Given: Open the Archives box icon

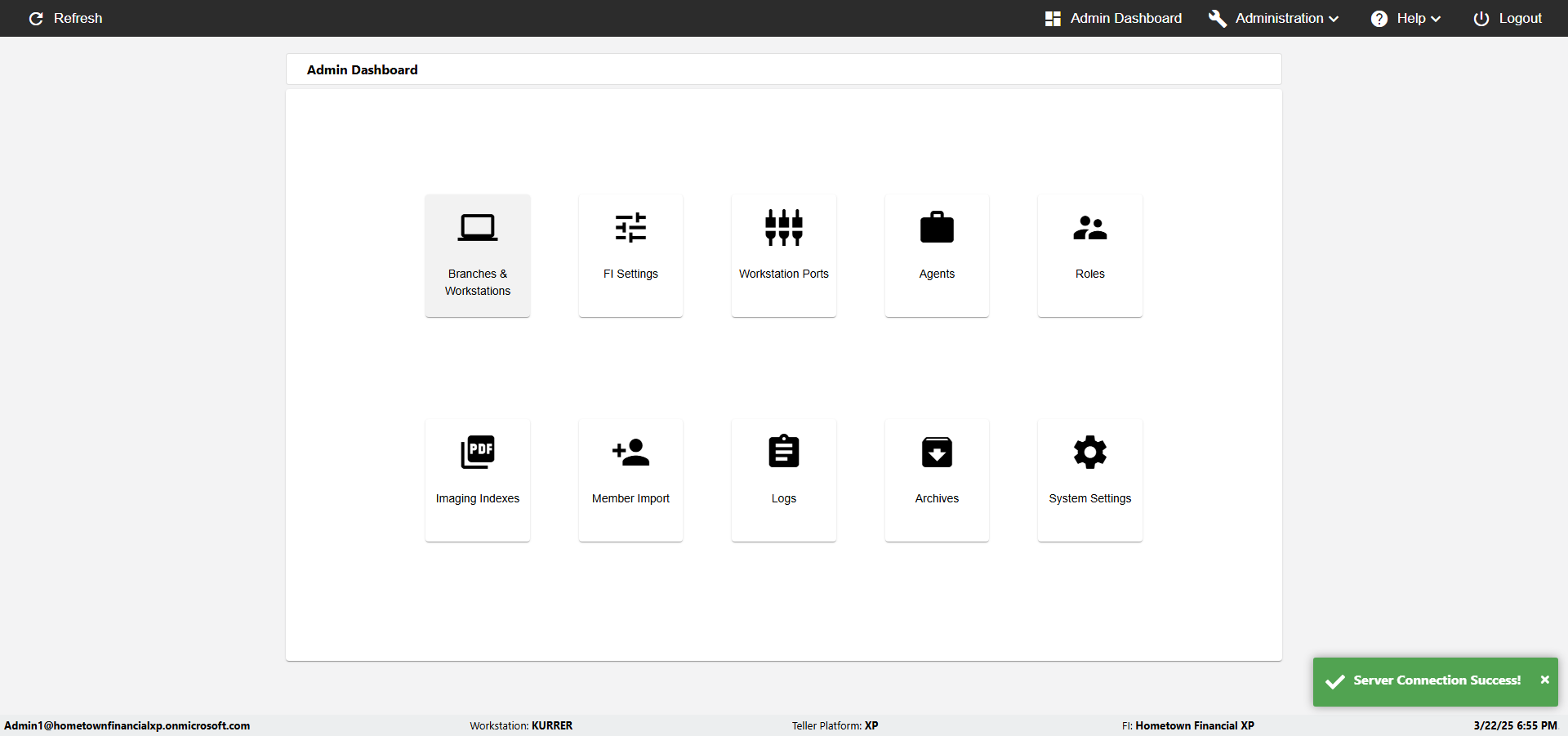Looking at the screenshot, I should click(x=937, y=452).
